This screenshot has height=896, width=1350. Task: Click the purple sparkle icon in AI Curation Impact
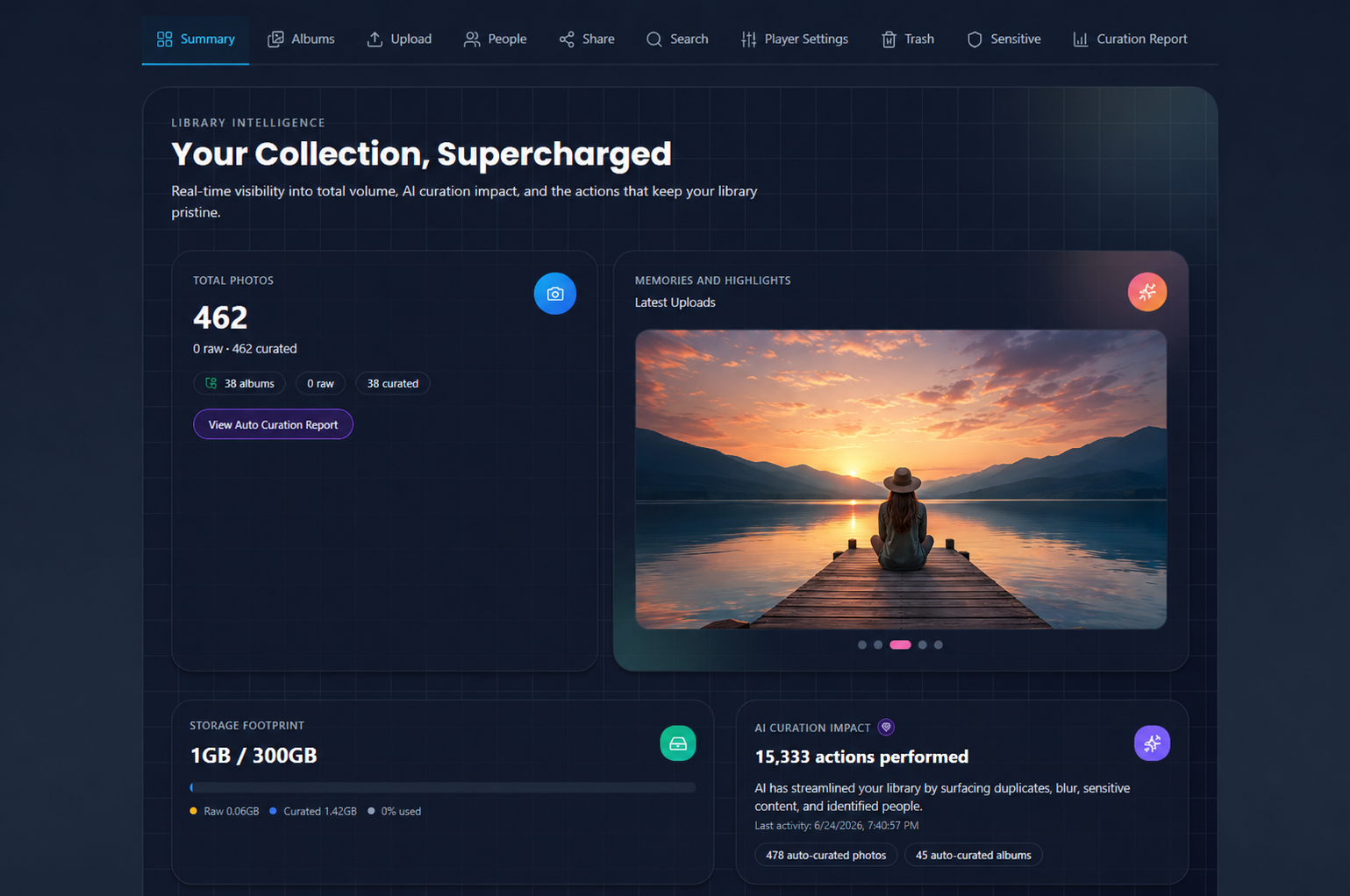pos(1152,743)
